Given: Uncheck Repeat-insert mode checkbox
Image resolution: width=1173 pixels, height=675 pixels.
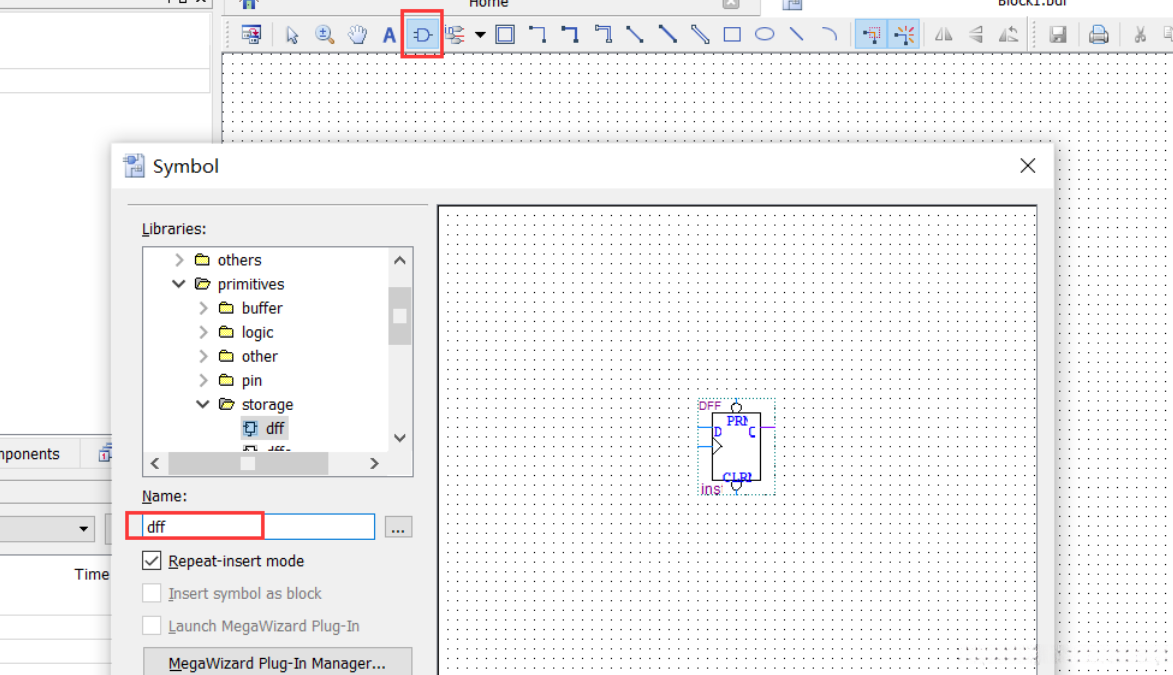Looking at the screenshot, I should (152, 561).
